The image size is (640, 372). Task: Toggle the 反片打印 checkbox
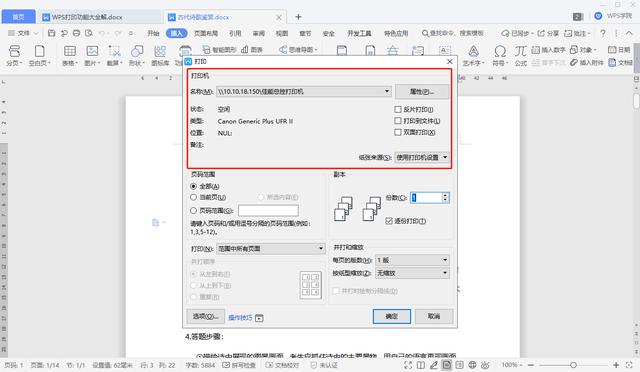coord(398,109)
